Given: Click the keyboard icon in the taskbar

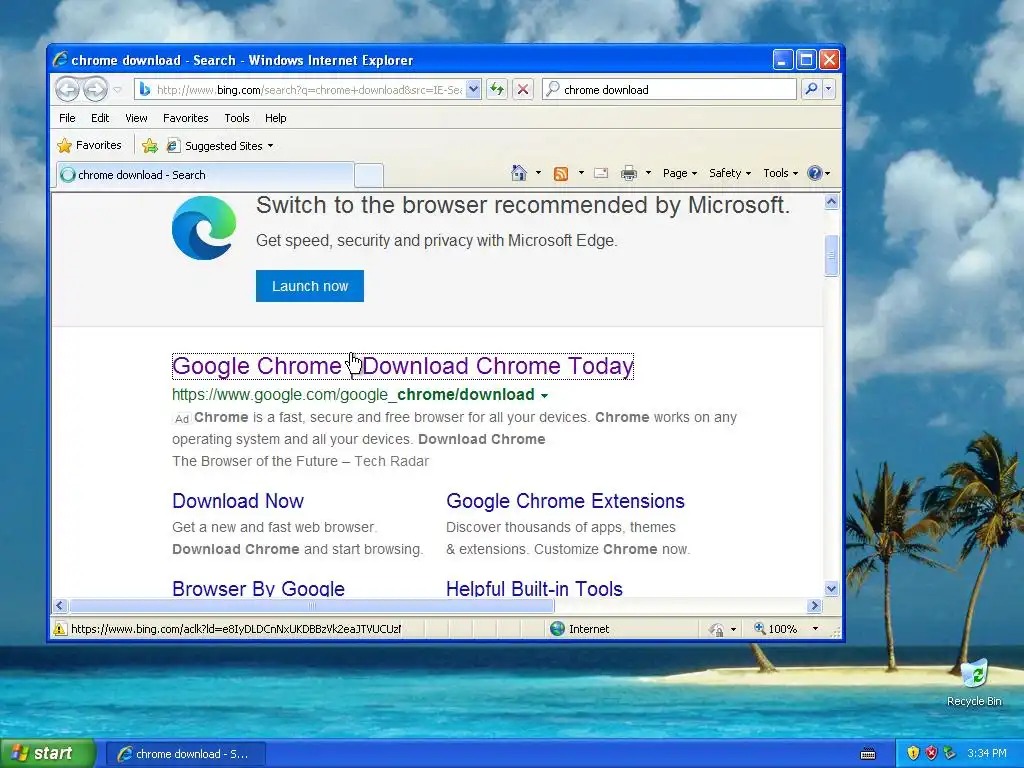Looking at the screenshot, I should (868, 754).
